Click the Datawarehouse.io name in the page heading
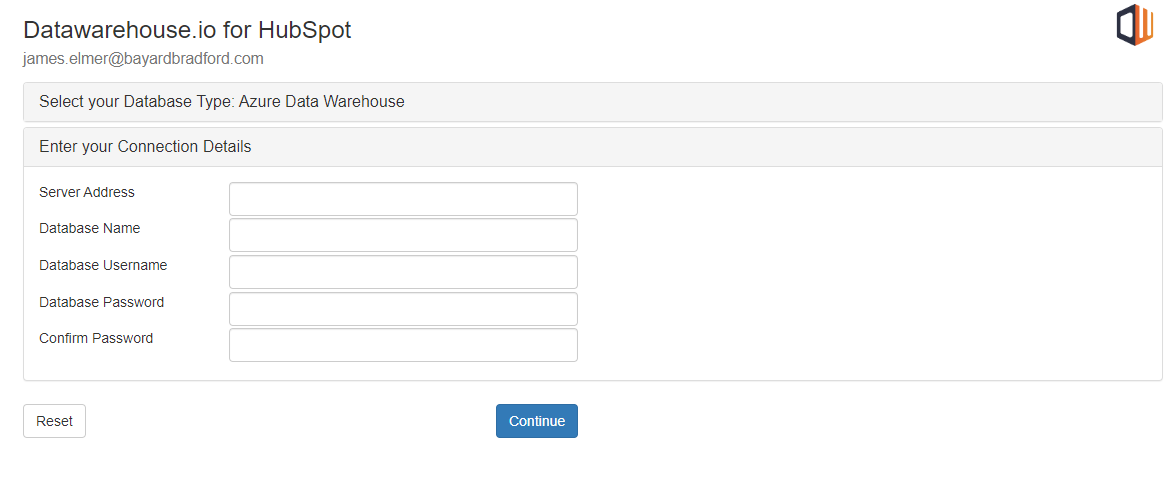The width and height of the screenshot is (1173, 496). 118,30
